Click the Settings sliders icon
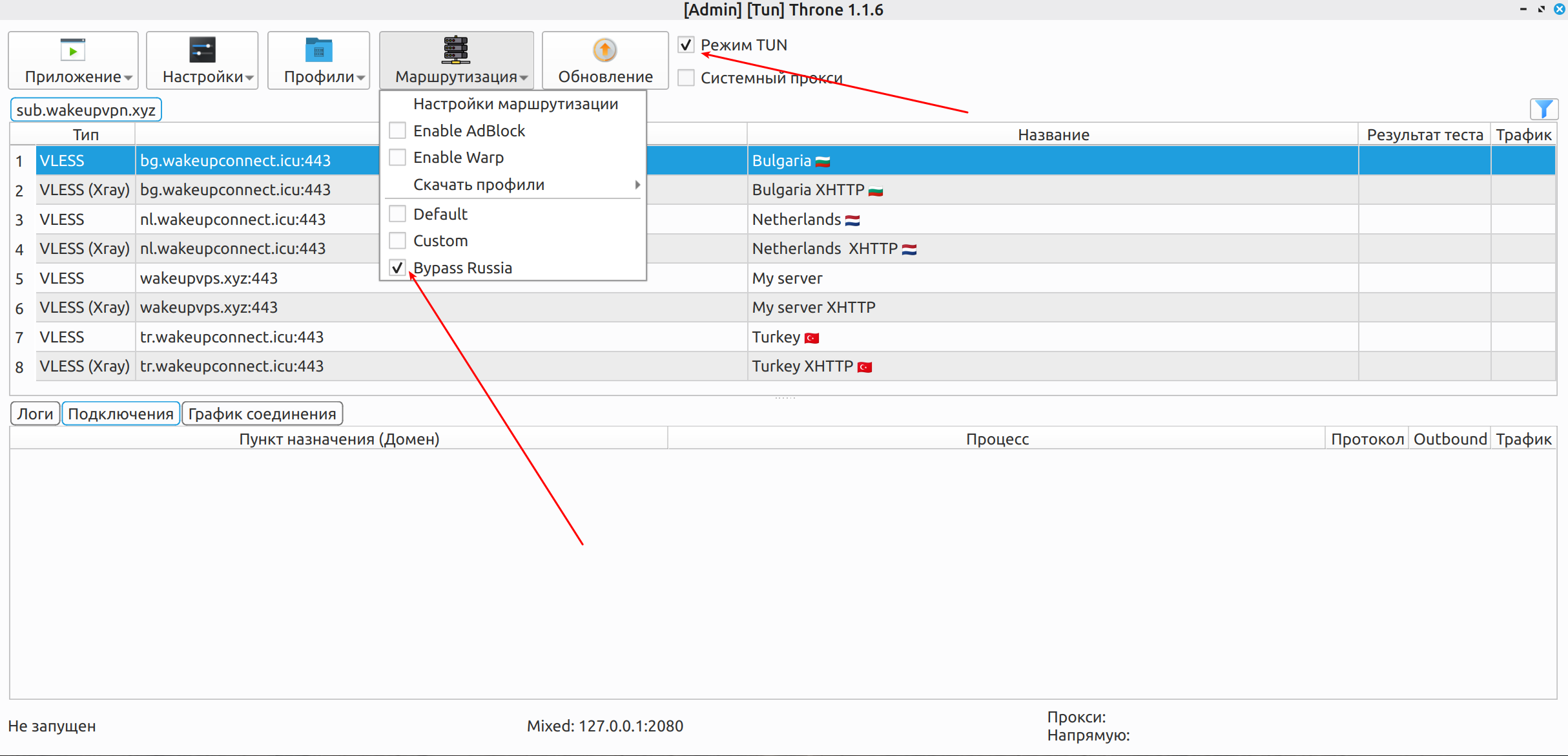 (202, 50)
